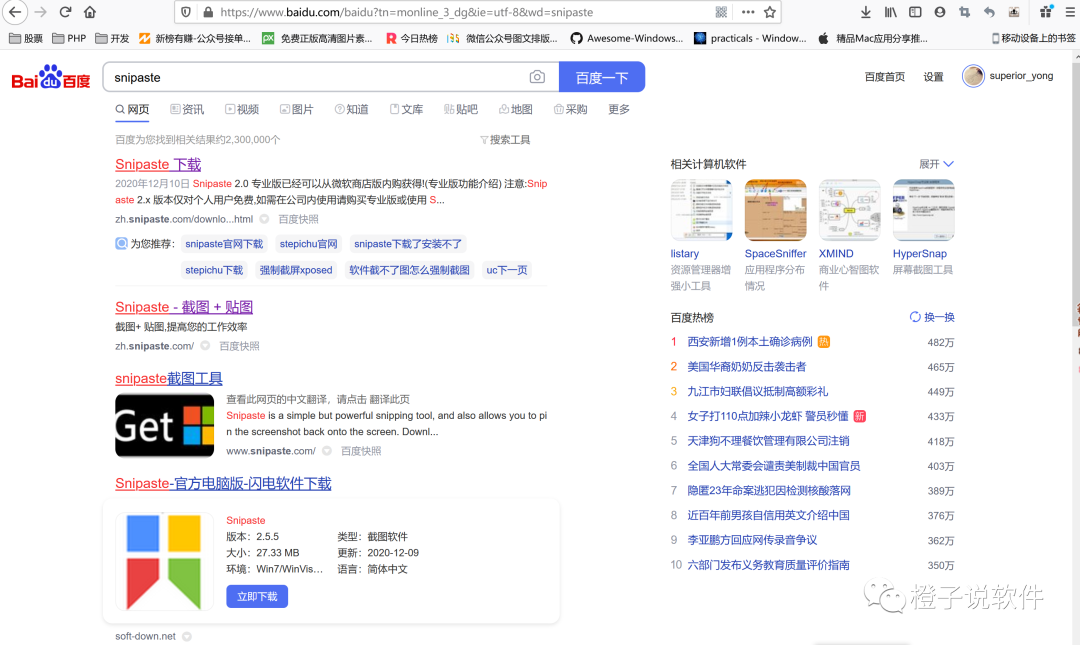Image resolution: width=1080 pixels, height=645 pixels.
Task: Open Snipaste-官方电脑版-闪电软件下载 link
Action: 223,484
